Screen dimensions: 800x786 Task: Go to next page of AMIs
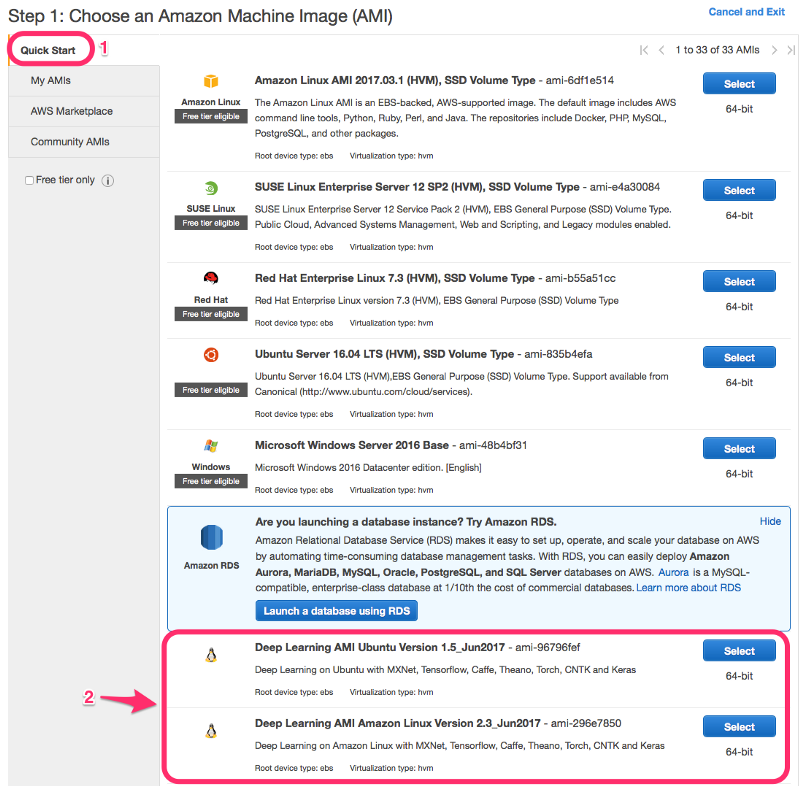tap(774, 50)
